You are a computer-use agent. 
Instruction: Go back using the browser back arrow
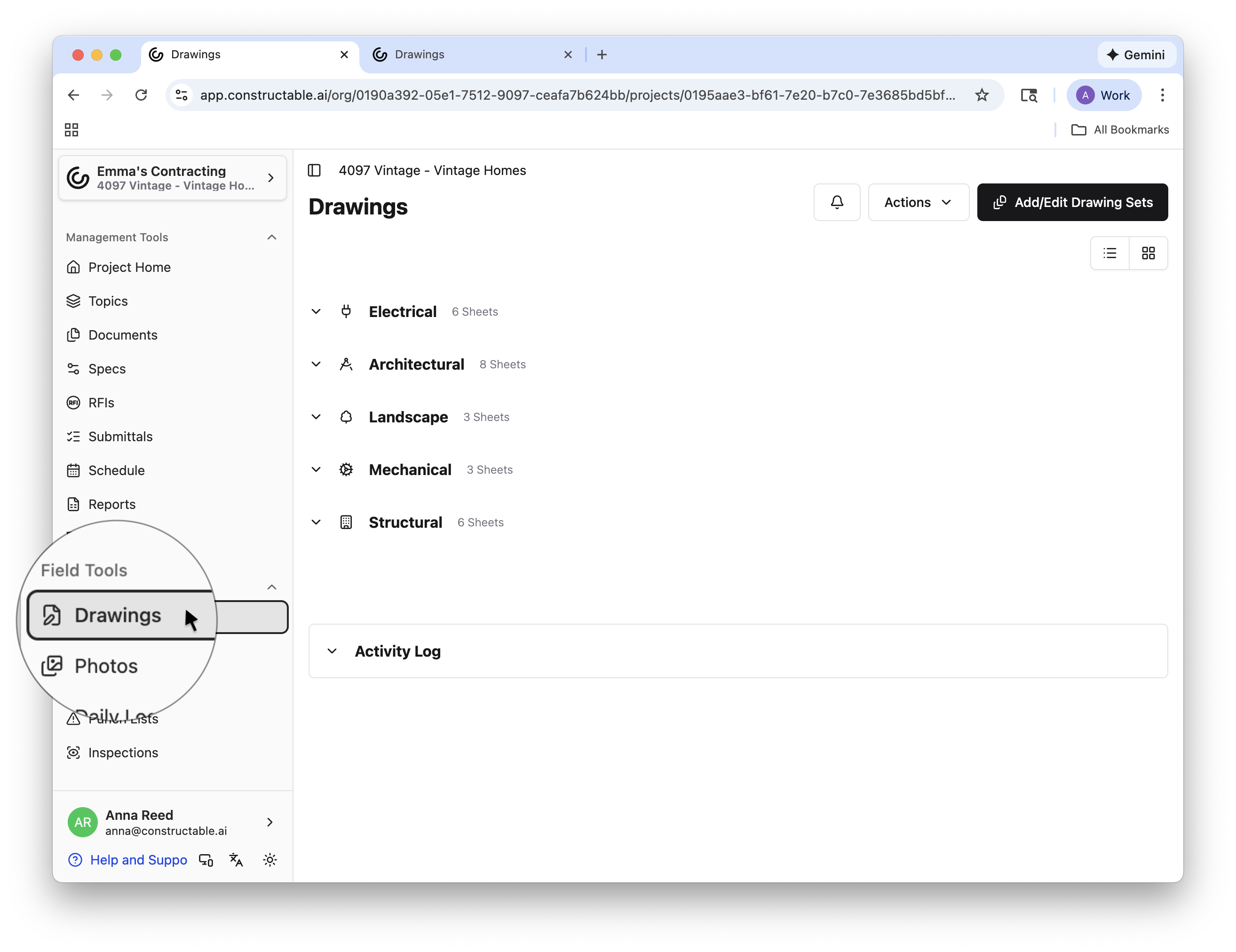pyautogui.click(x=73, y=95)
